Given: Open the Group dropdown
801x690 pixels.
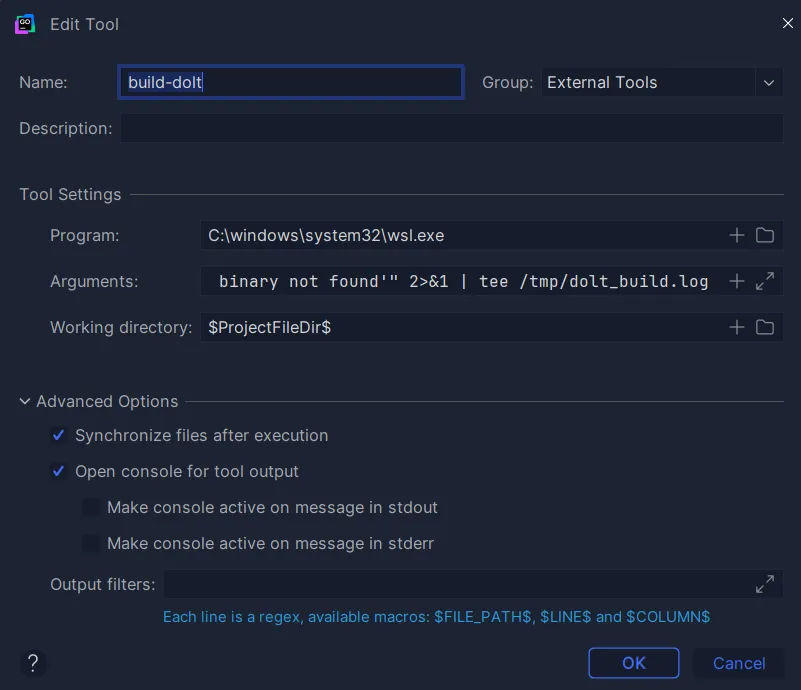Looking at the screenshot, I should [x=768, y=82].
